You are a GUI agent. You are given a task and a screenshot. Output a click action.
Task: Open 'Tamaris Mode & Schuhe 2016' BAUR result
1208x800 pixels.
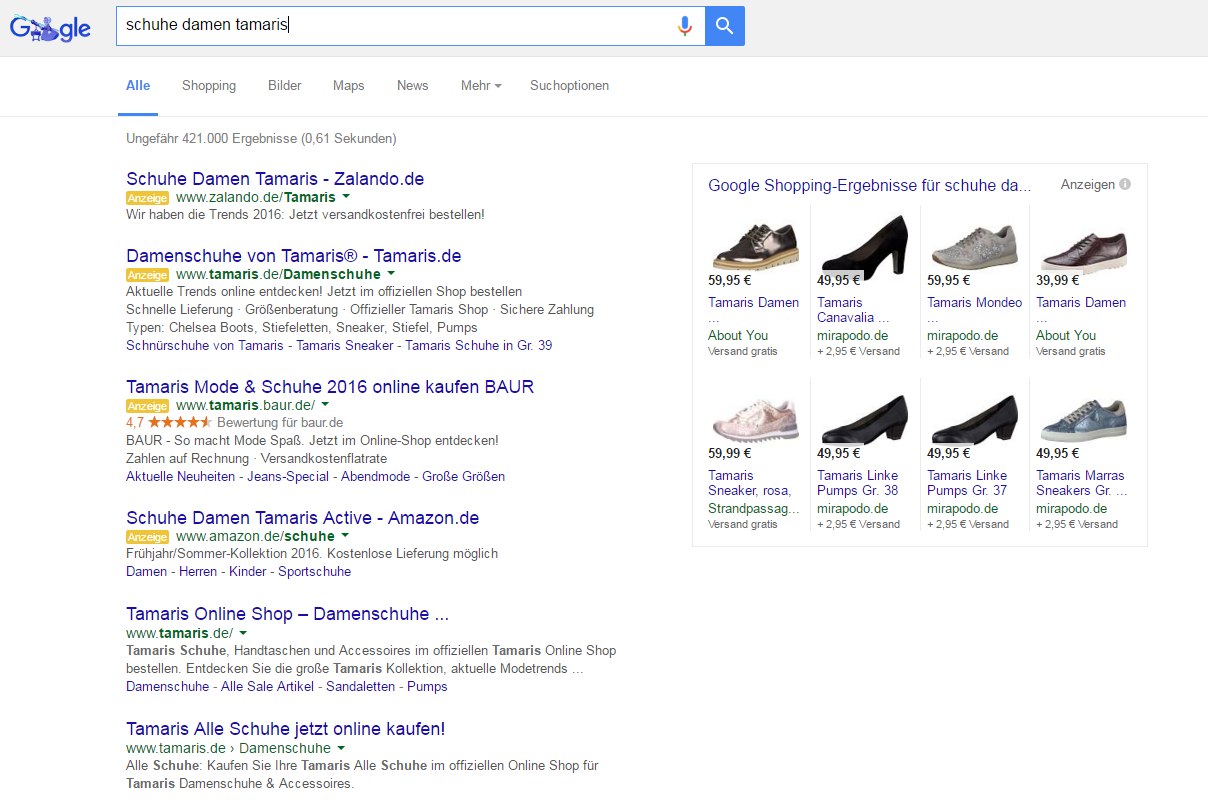click(x=330, y=387)
